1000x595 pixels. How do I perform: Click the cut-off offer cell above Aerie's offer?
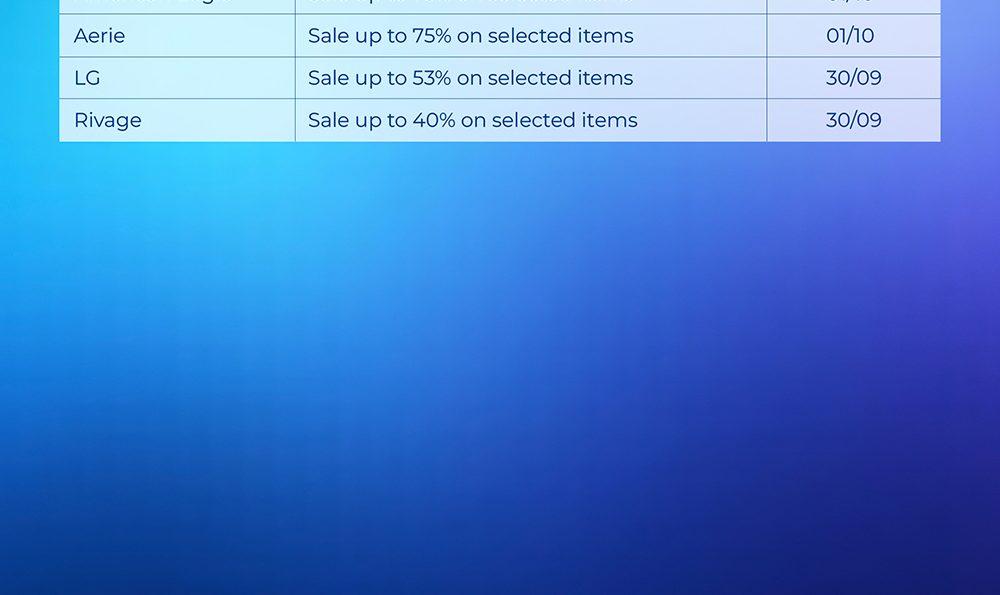[530, 5]
